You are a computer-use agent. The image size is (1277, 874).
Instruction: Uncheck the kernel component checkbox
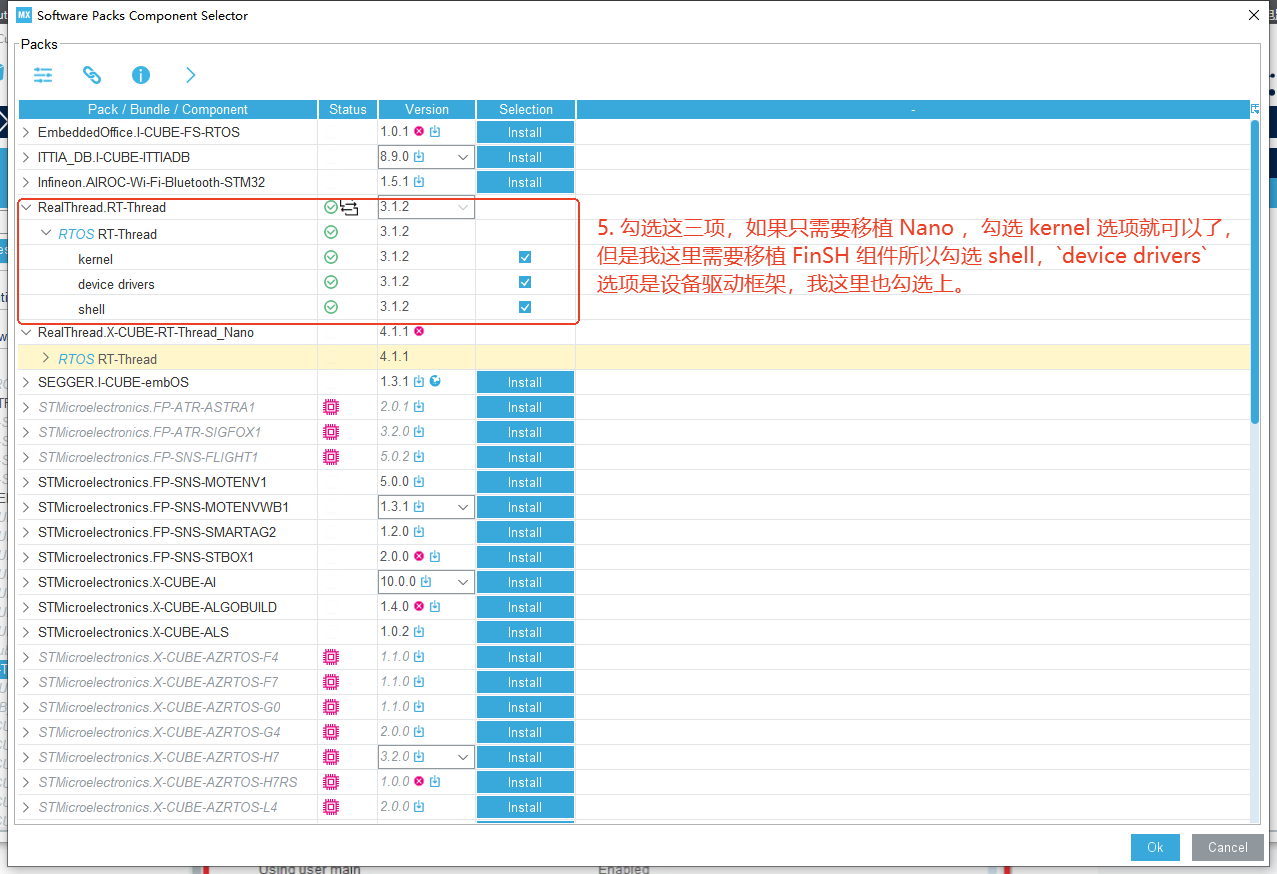(525, 257)
